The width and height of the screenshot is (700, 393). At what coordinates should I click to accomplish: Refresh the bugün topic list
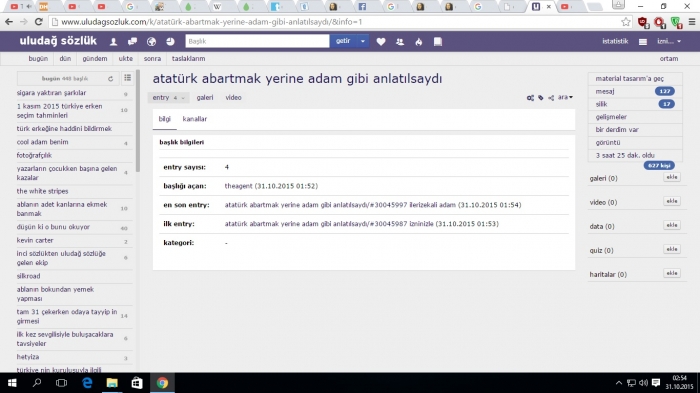110,79
